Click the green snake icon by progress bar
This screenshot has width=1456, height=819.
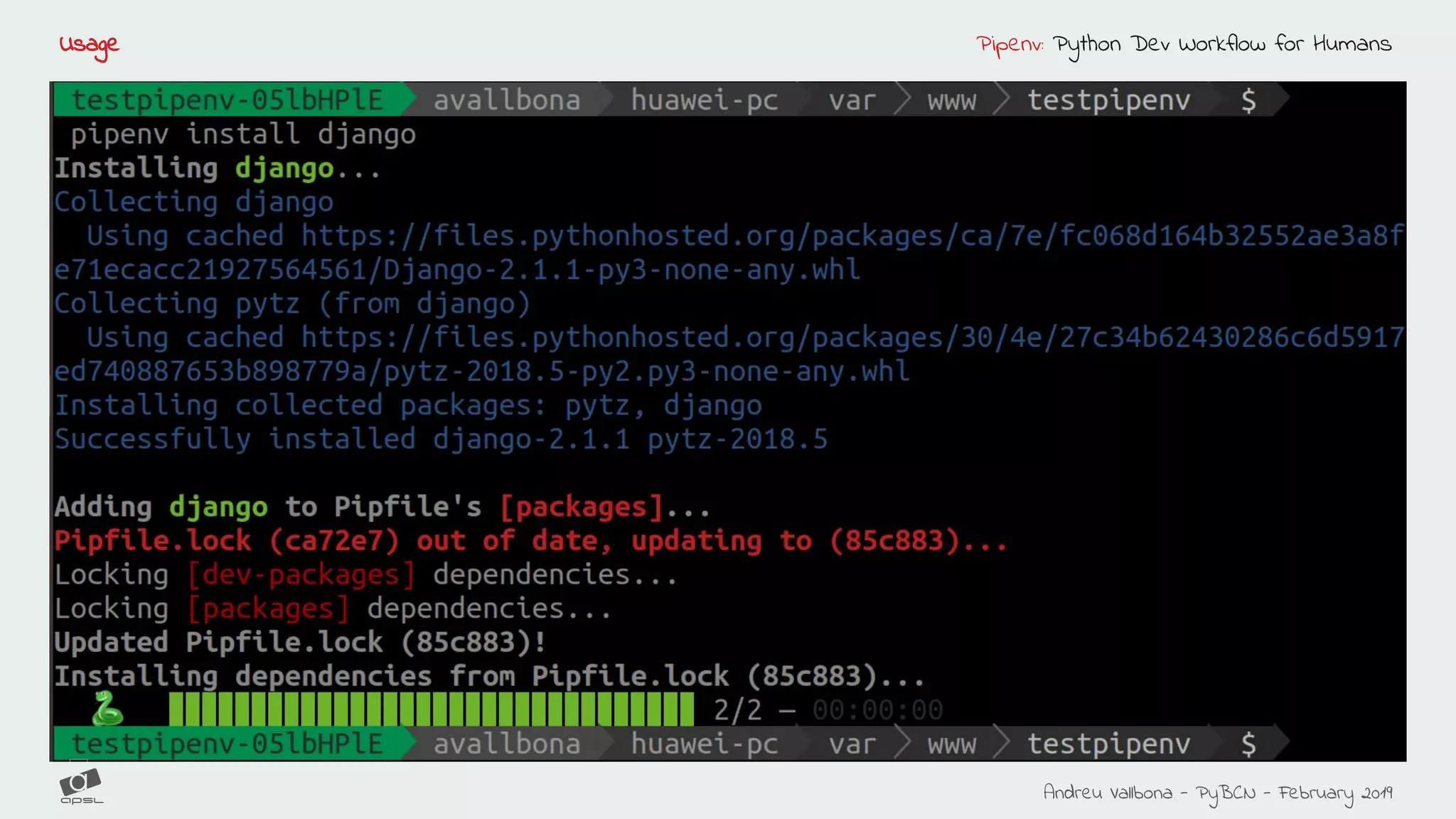(x=107, y=709)
